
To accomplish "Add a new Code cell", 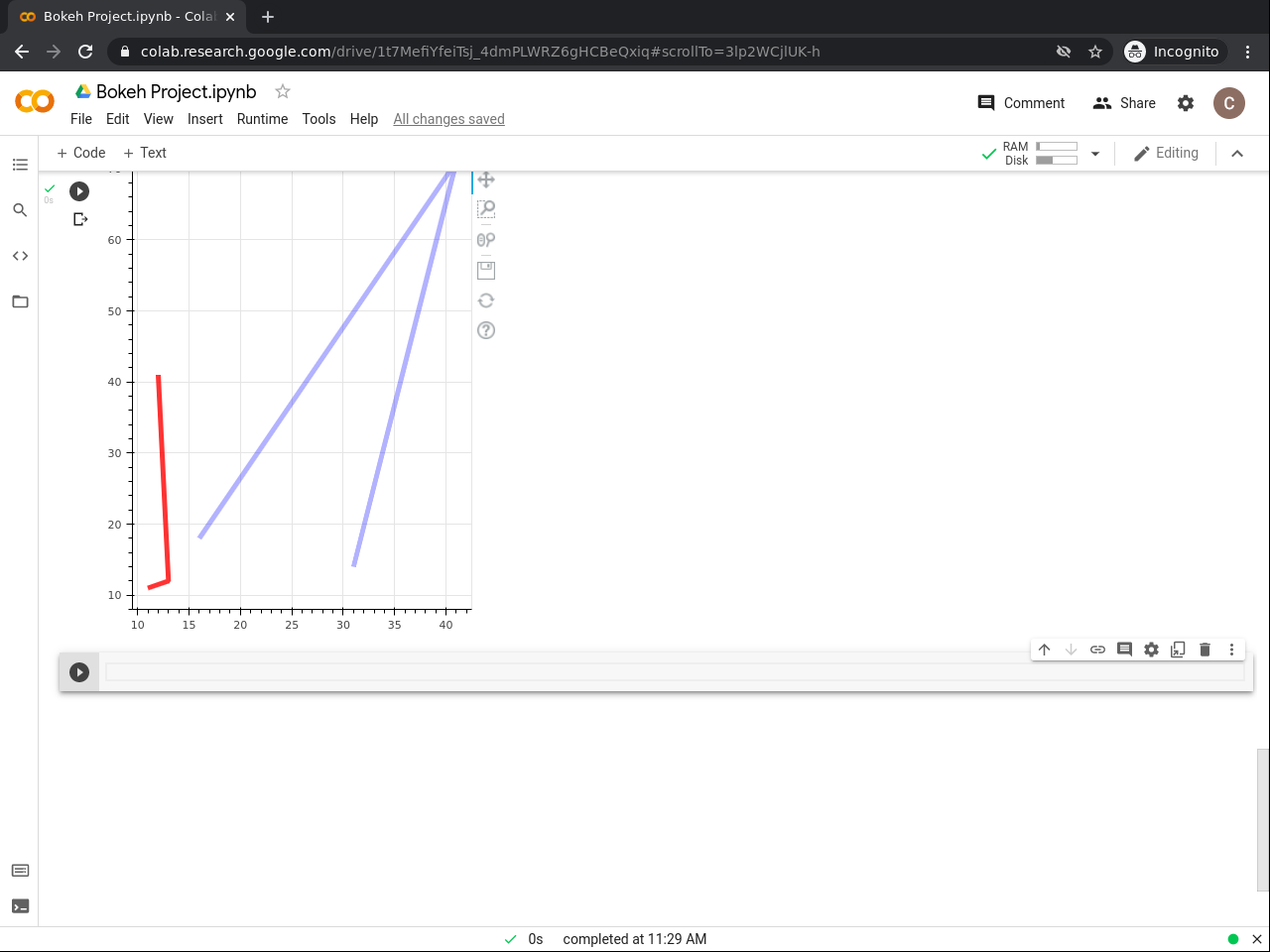I will [81, 153].
